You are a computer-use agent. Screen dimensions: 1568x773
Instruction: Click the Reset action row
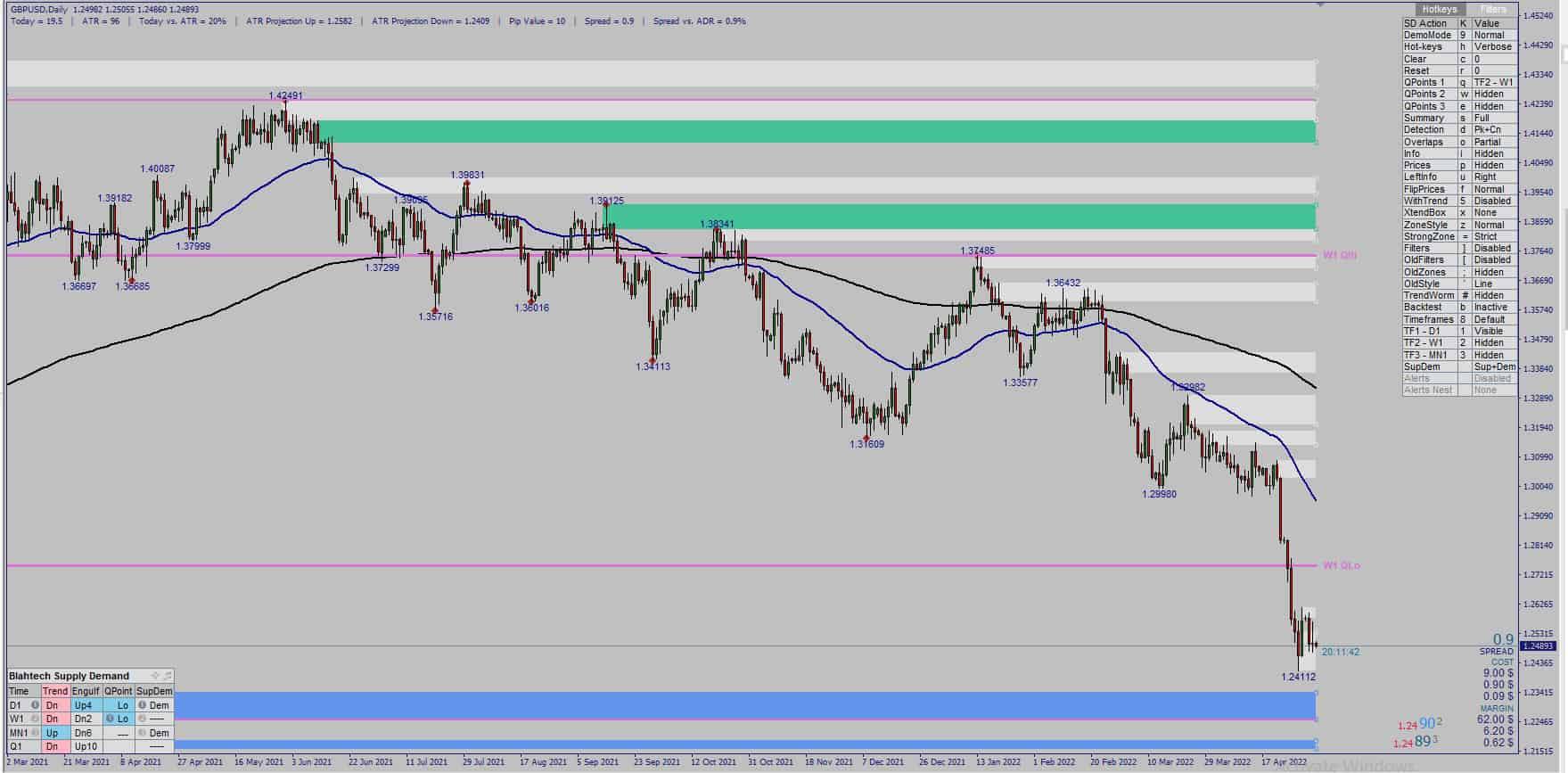(x=1459, y=70)
